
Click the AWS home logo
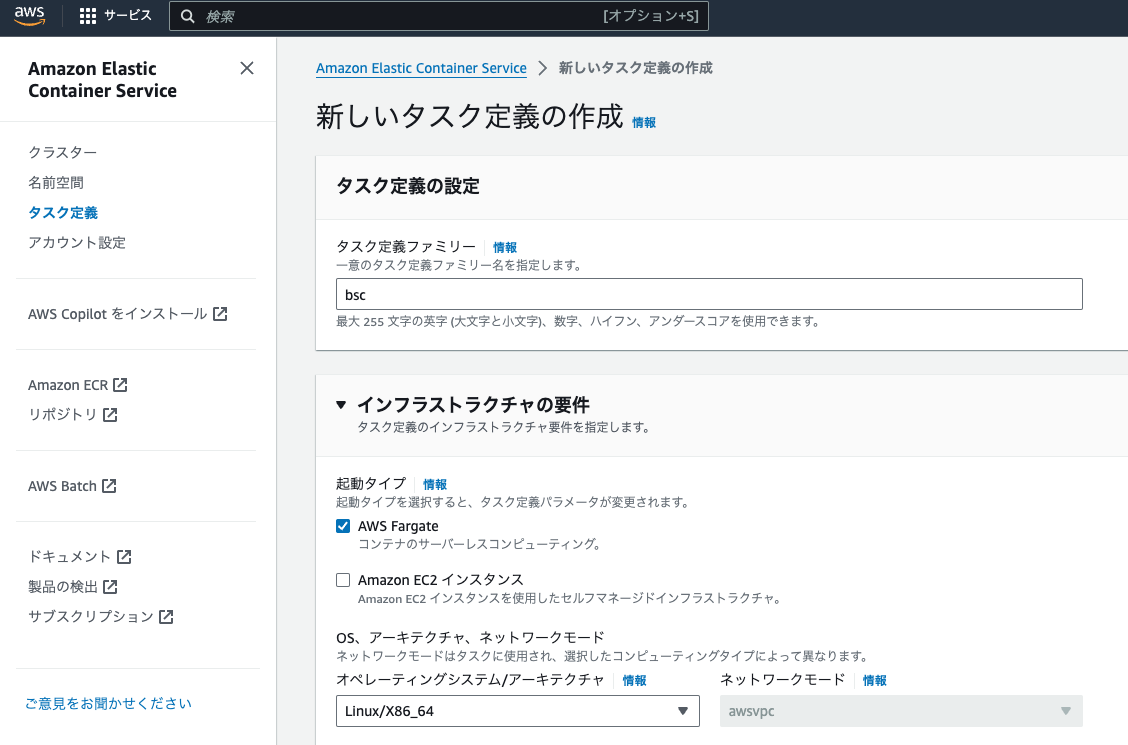click(x=29, y=16)
